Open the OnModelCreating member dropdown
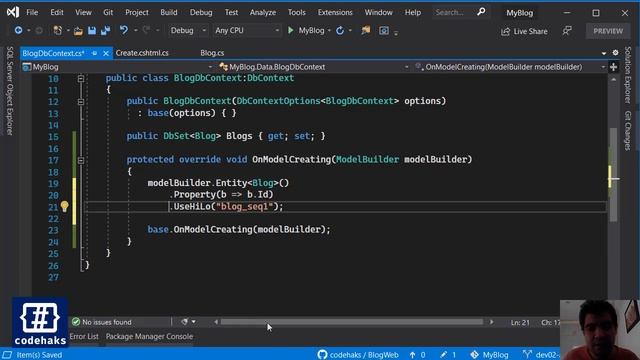The width and height of the screenshot is (640, 360). click(509, 67)
